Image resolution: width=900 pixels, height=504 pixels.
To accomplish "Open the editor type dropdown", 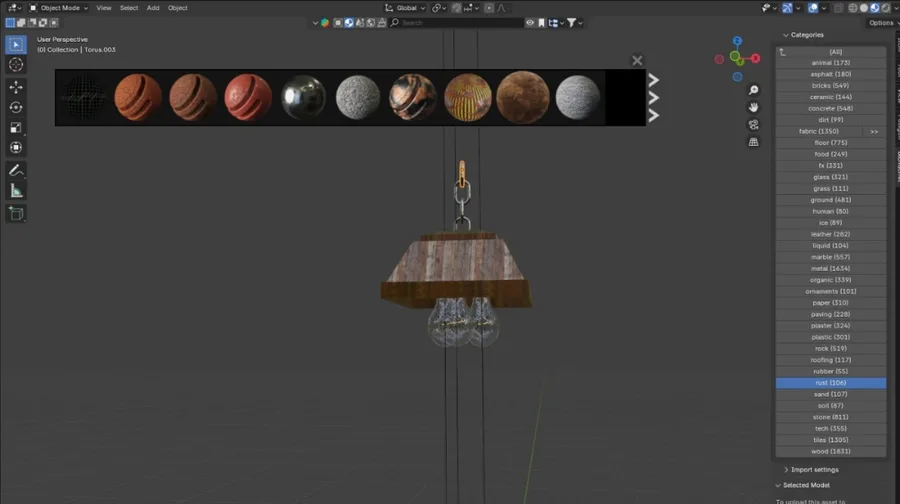I will click(14, 8).
